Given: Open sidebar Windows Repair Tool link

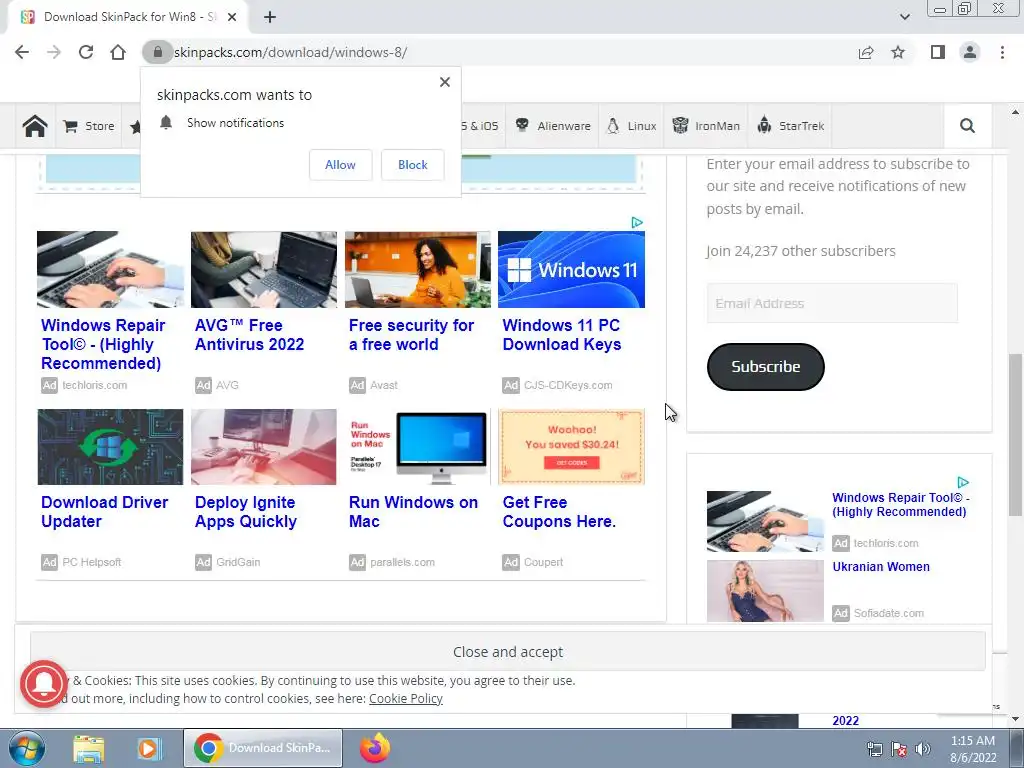Looking at the screenshot, I should tap(901, 505).
